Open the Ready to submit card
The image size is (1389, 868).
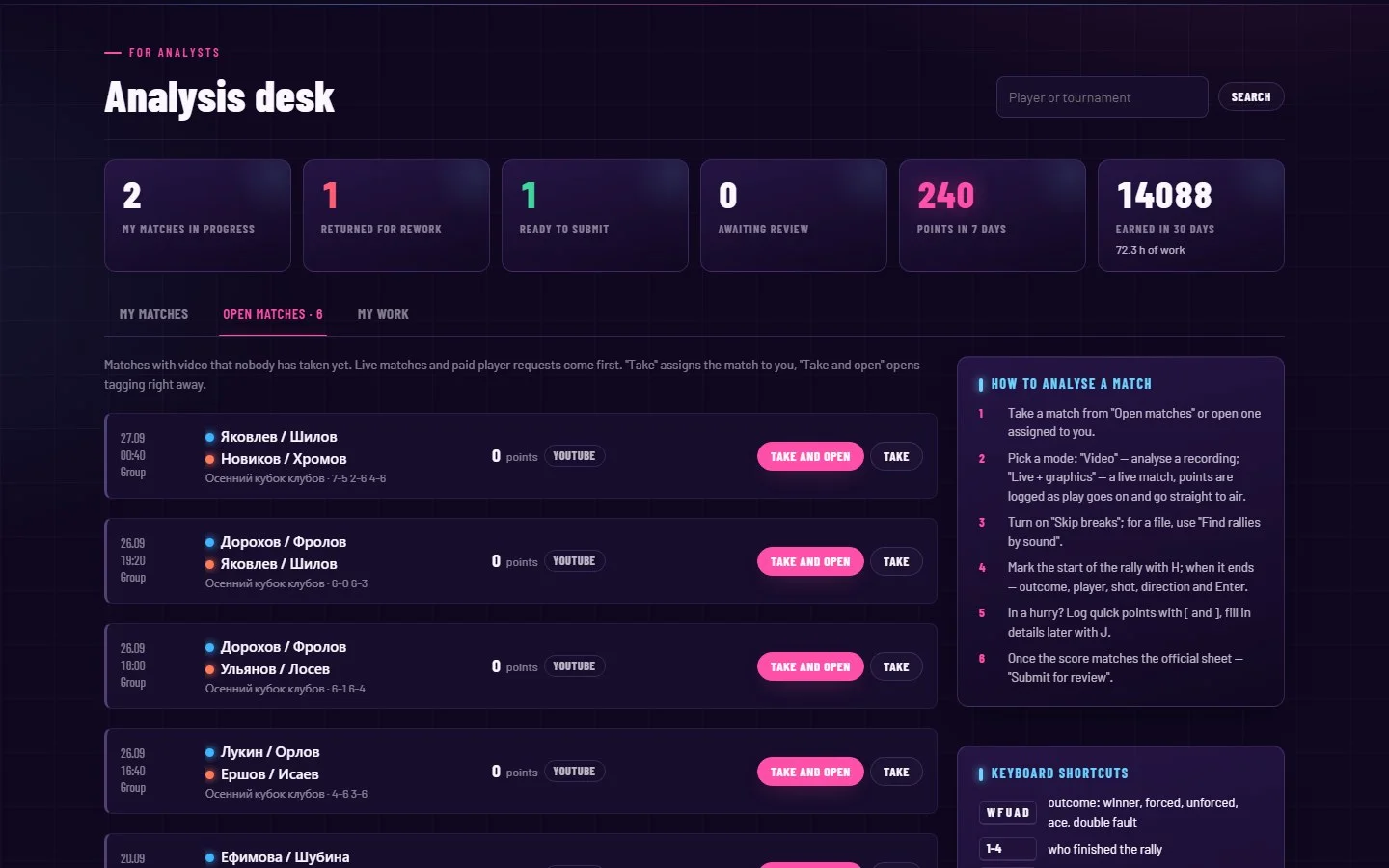595,215
